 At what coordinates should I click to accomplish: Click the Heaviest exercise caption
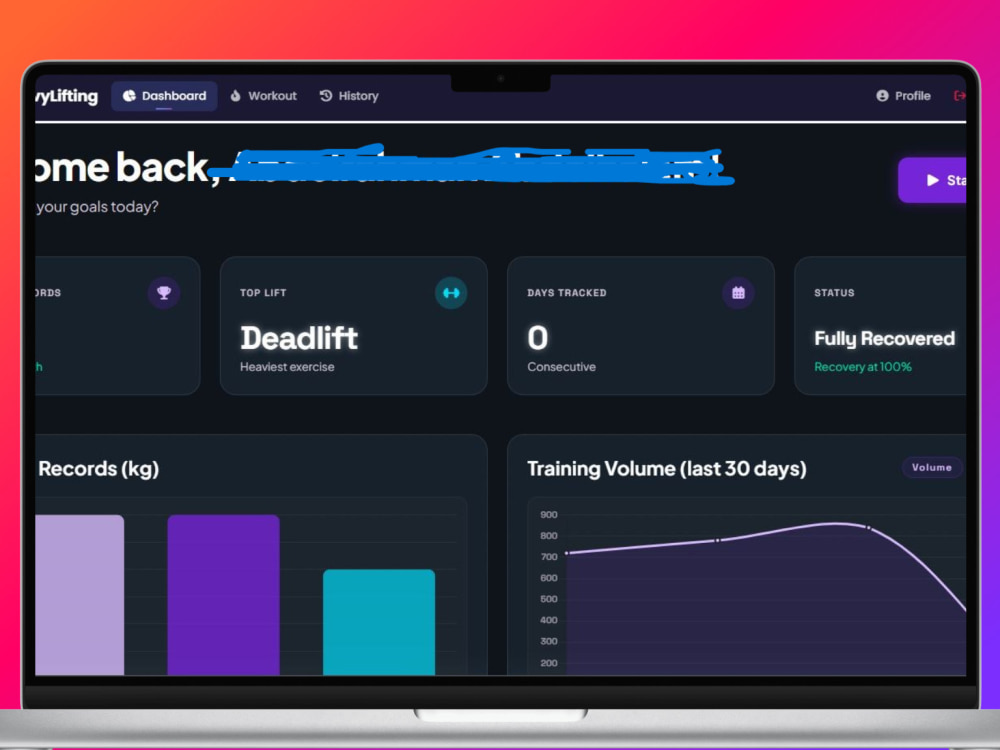[287, 367]
